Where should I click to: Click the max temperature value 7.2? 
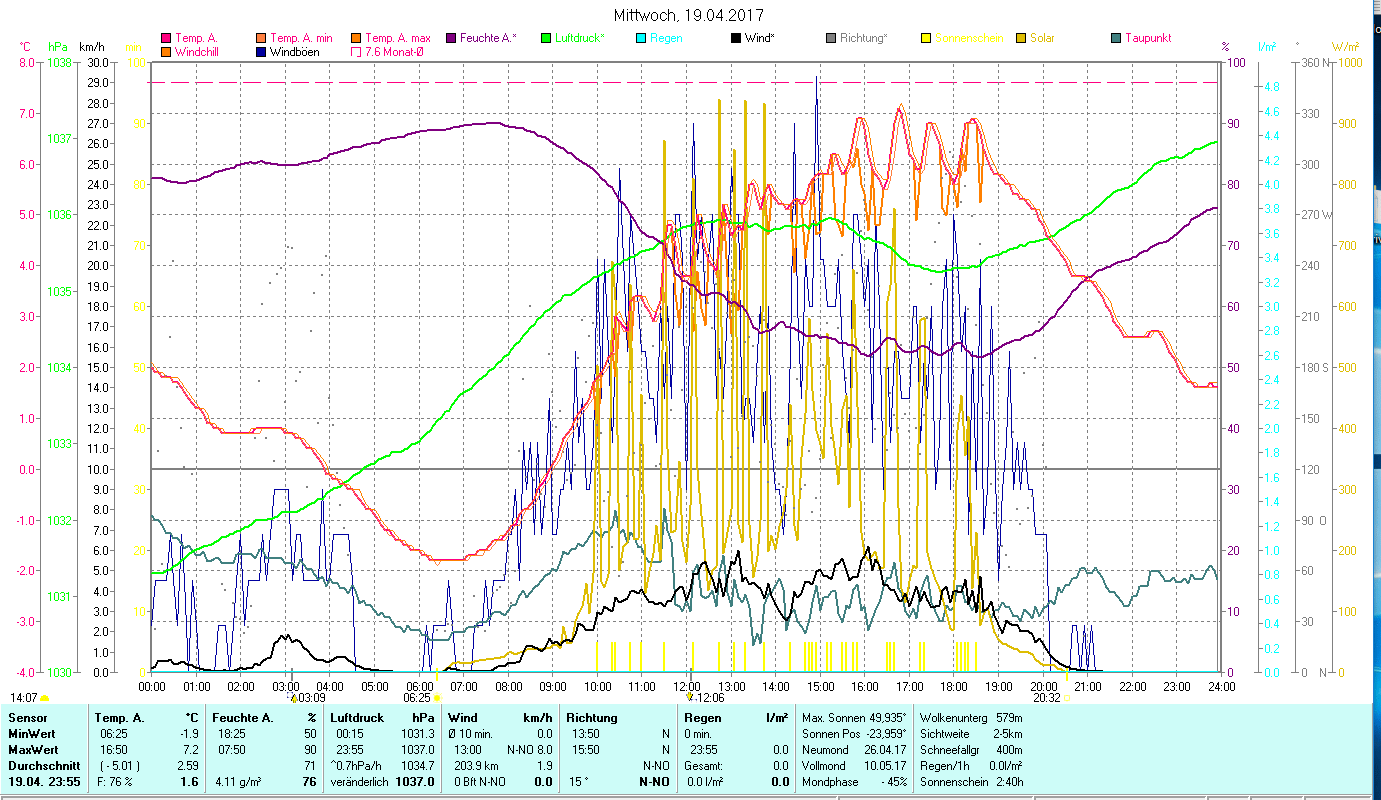click(x=193, y=750)
